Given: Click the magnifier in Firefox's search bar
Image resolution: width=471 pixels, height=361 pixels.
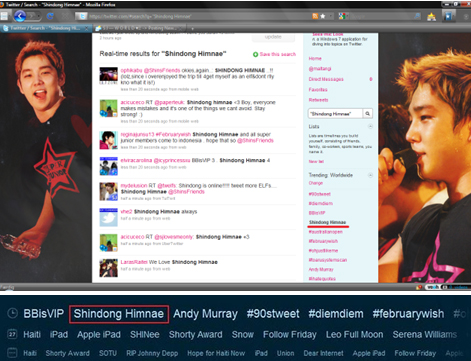Looking at the screenshot, I should point(417,16).
